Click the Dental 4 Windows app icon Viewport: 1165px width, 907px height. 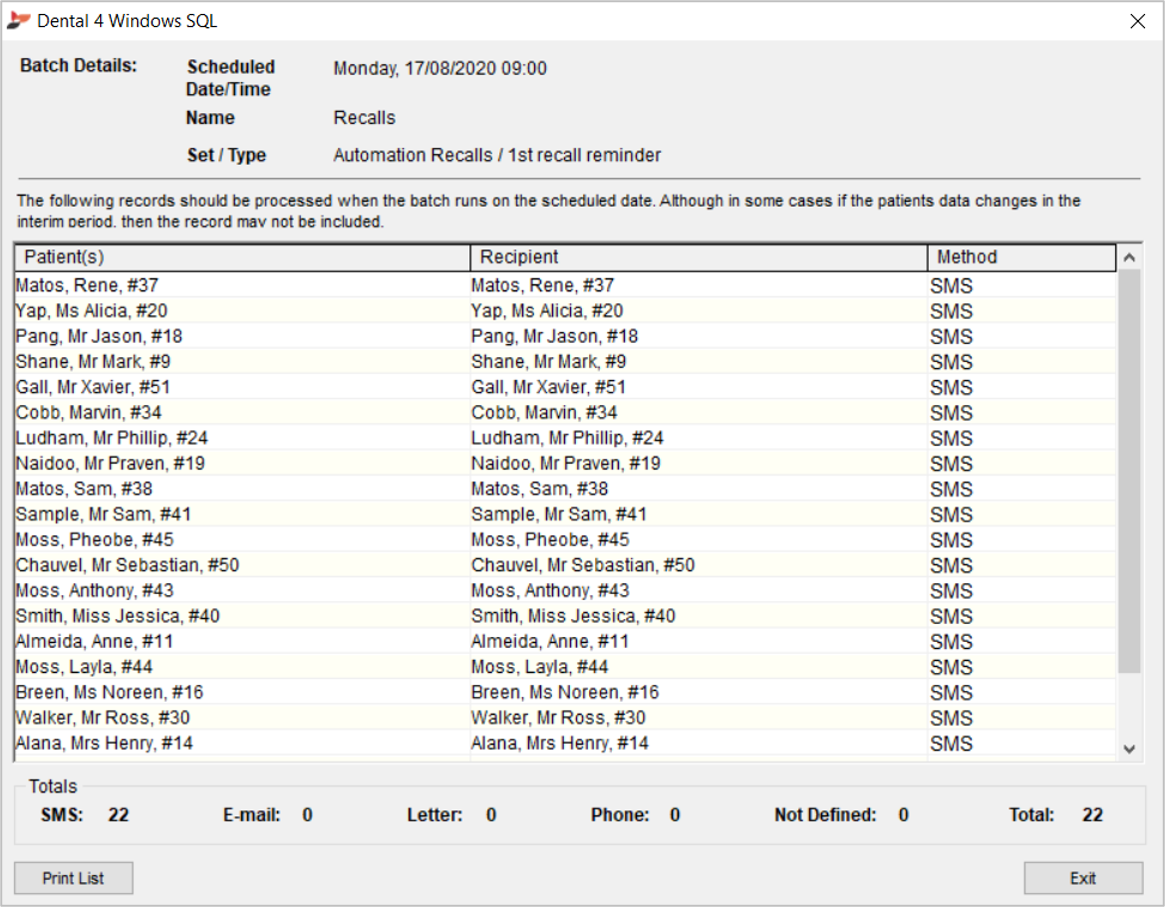tap(18, 21)
